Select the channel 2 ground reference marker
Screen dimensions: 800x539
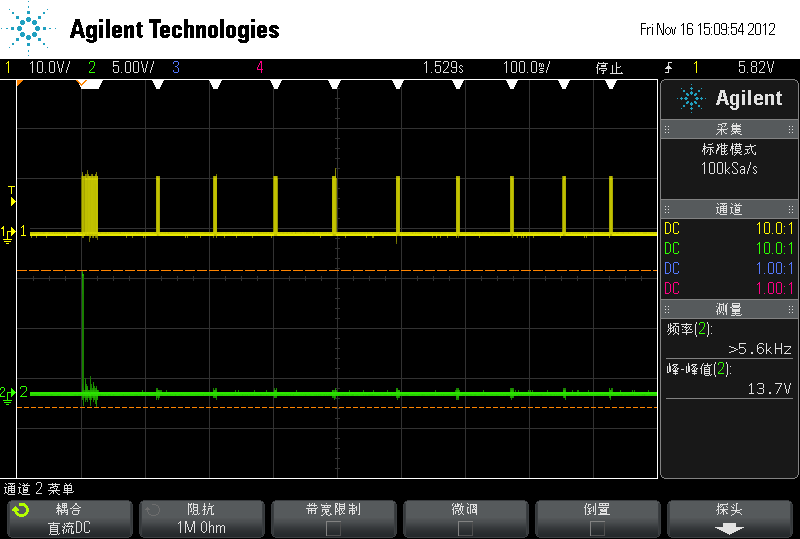pos(9,394)
